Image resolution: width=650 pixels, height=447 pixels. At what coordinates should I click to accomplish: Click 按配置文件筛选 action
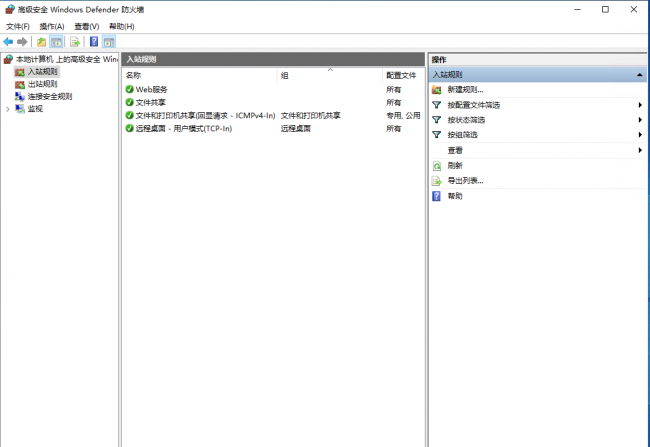pyautogui.click(x=473, y=105)
